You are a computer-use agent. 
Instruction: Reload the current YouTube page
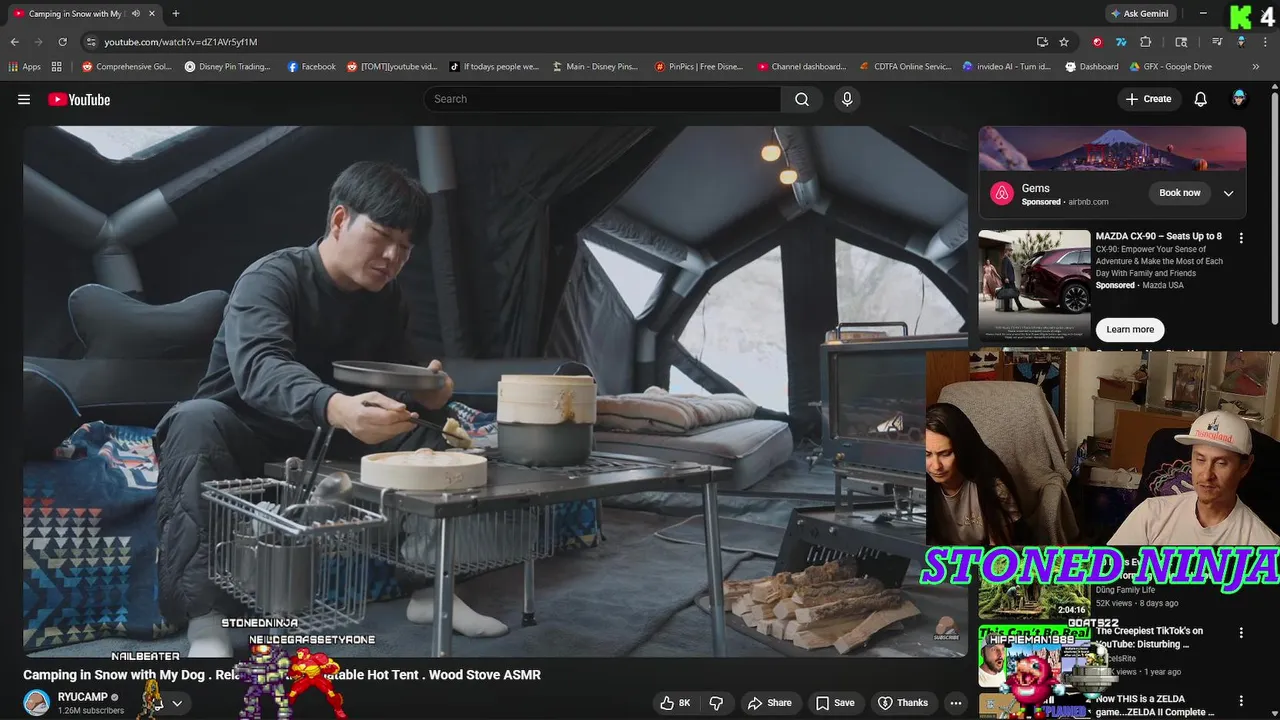tap(62, 42)
